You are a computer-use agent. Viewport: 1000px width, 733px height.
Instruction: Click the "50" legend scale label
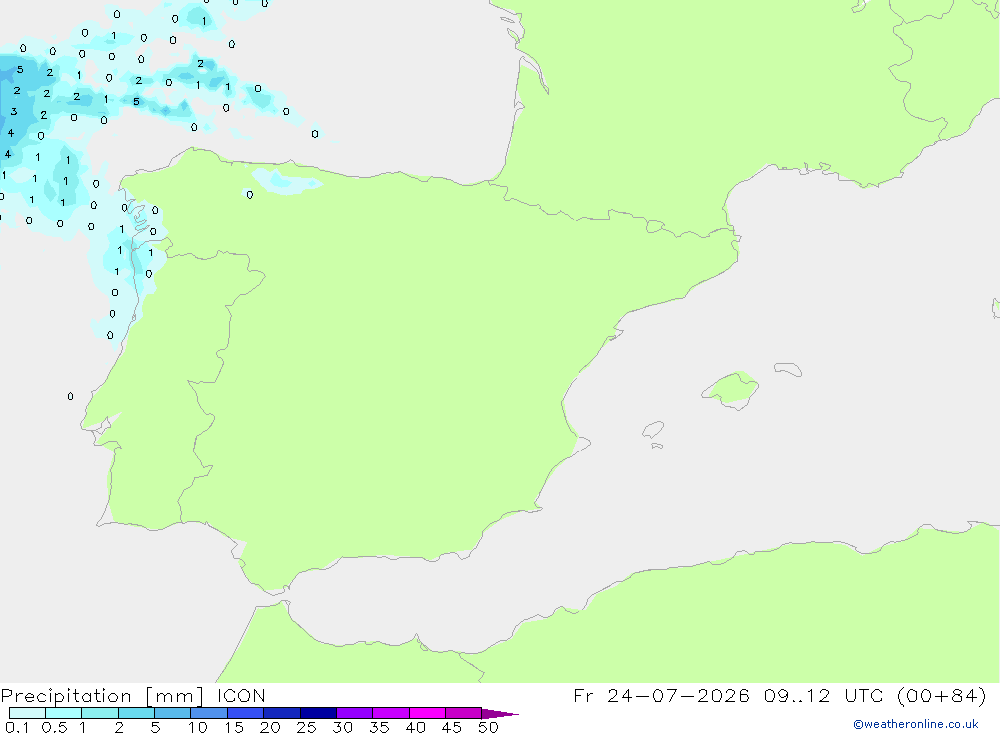point(489,727)
